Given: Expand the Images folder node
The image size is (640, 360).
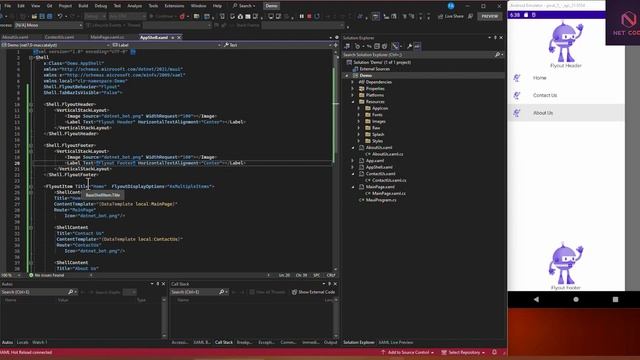Looking at the screenshot, I should click(x=359, y=121).
